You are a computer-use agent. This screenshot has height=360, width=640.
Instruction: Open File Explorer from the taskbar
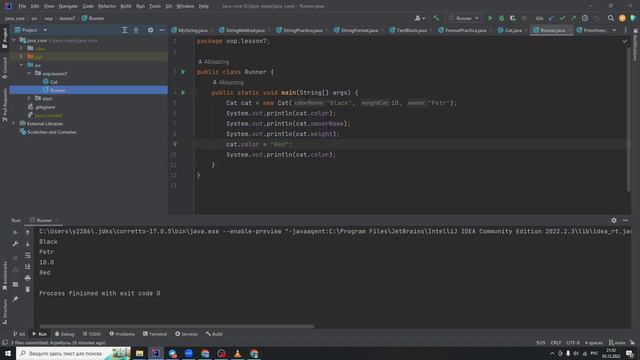(x=140, y=353)
